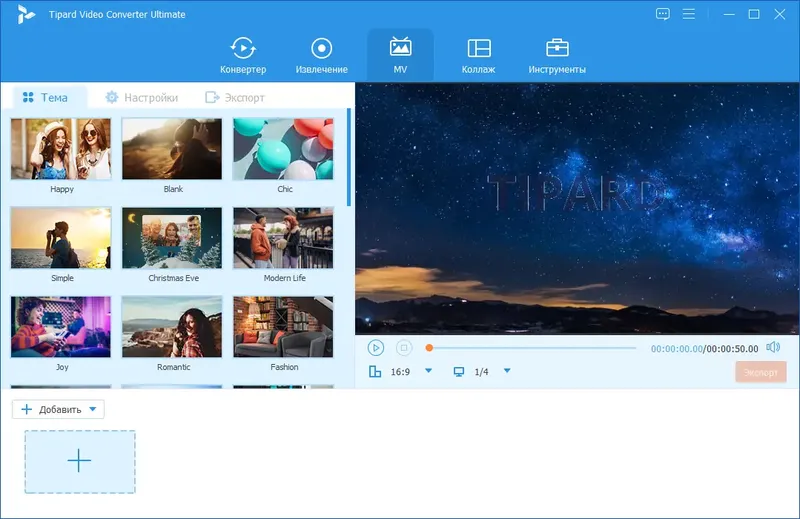The image size is (800, 519).
Task: Switch to the Настройки tab
Action: [x=142, y=97]
